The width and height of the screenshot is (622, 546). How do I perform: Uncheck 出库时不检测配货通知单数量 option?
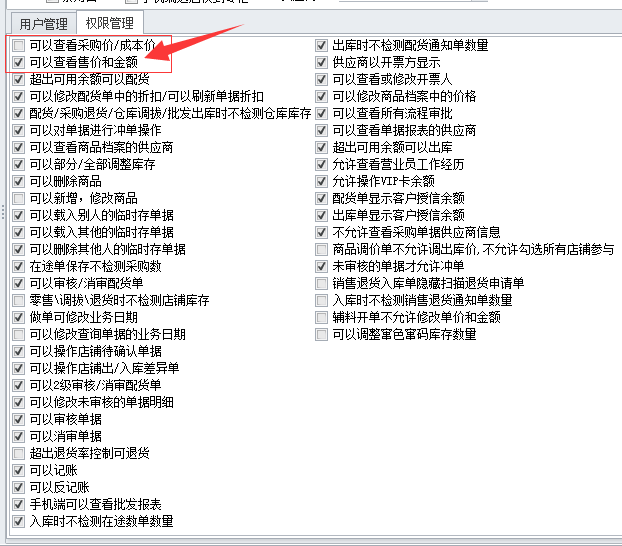coord(321,46)
